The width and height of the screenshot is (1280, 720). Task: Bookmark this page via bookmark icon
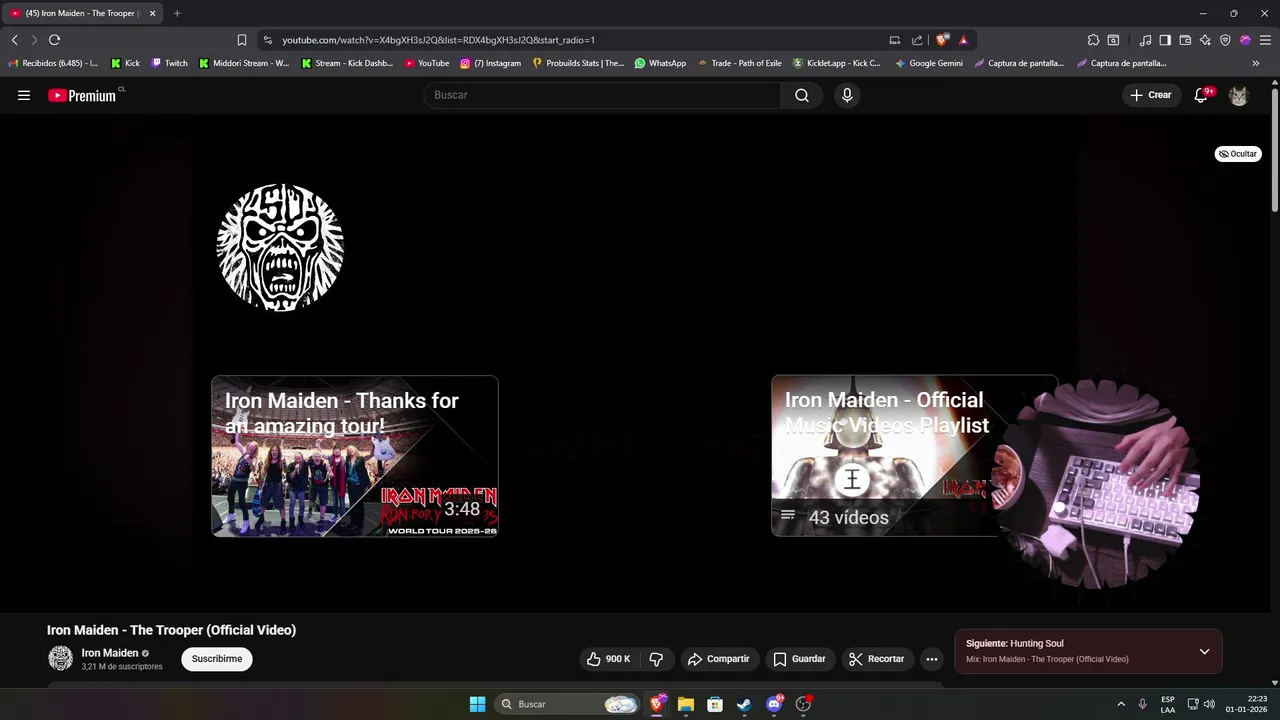(x=241, y=40)
